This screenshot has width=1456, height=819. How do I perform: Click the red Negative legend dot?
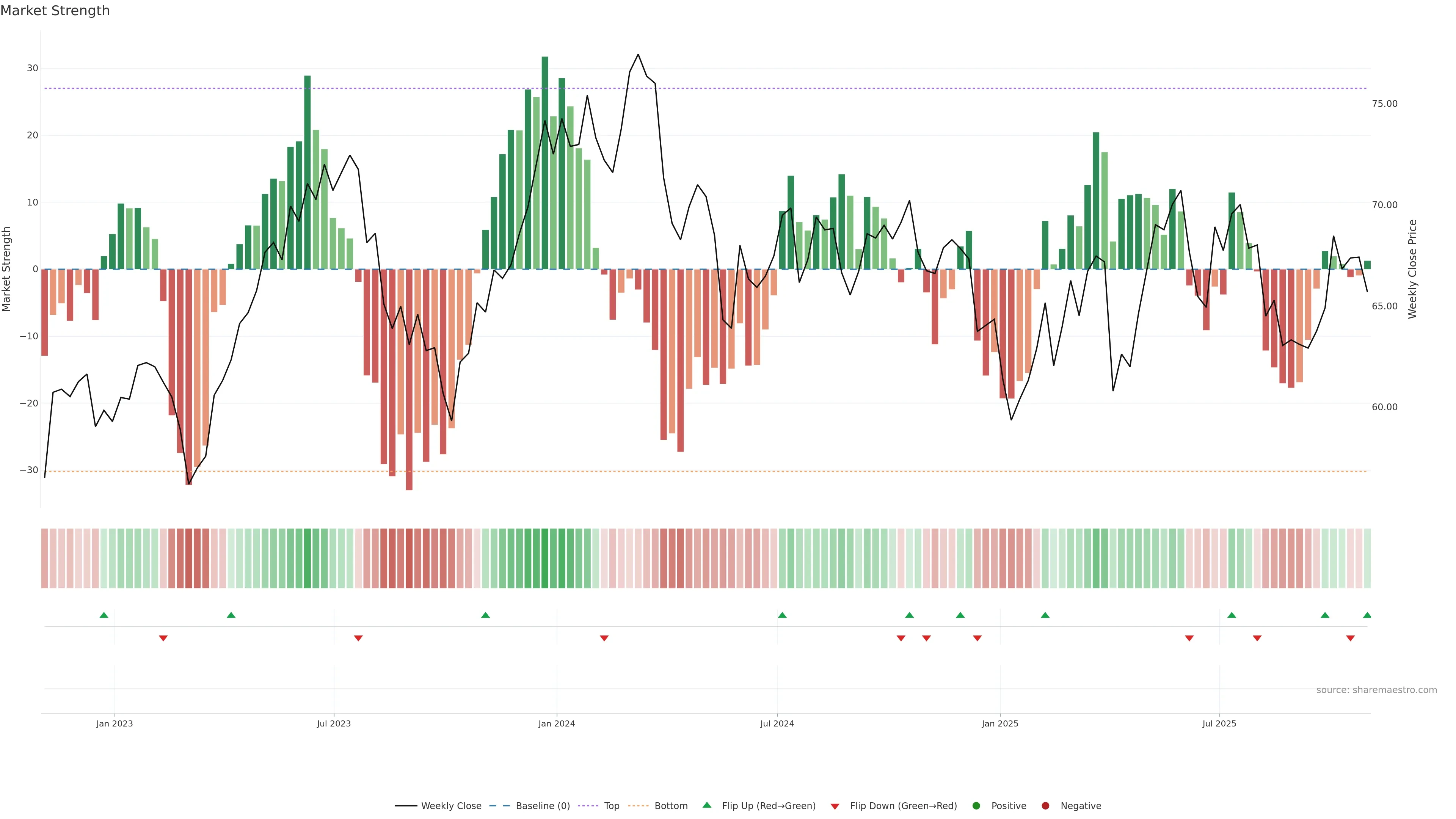tap(1045, 805)
